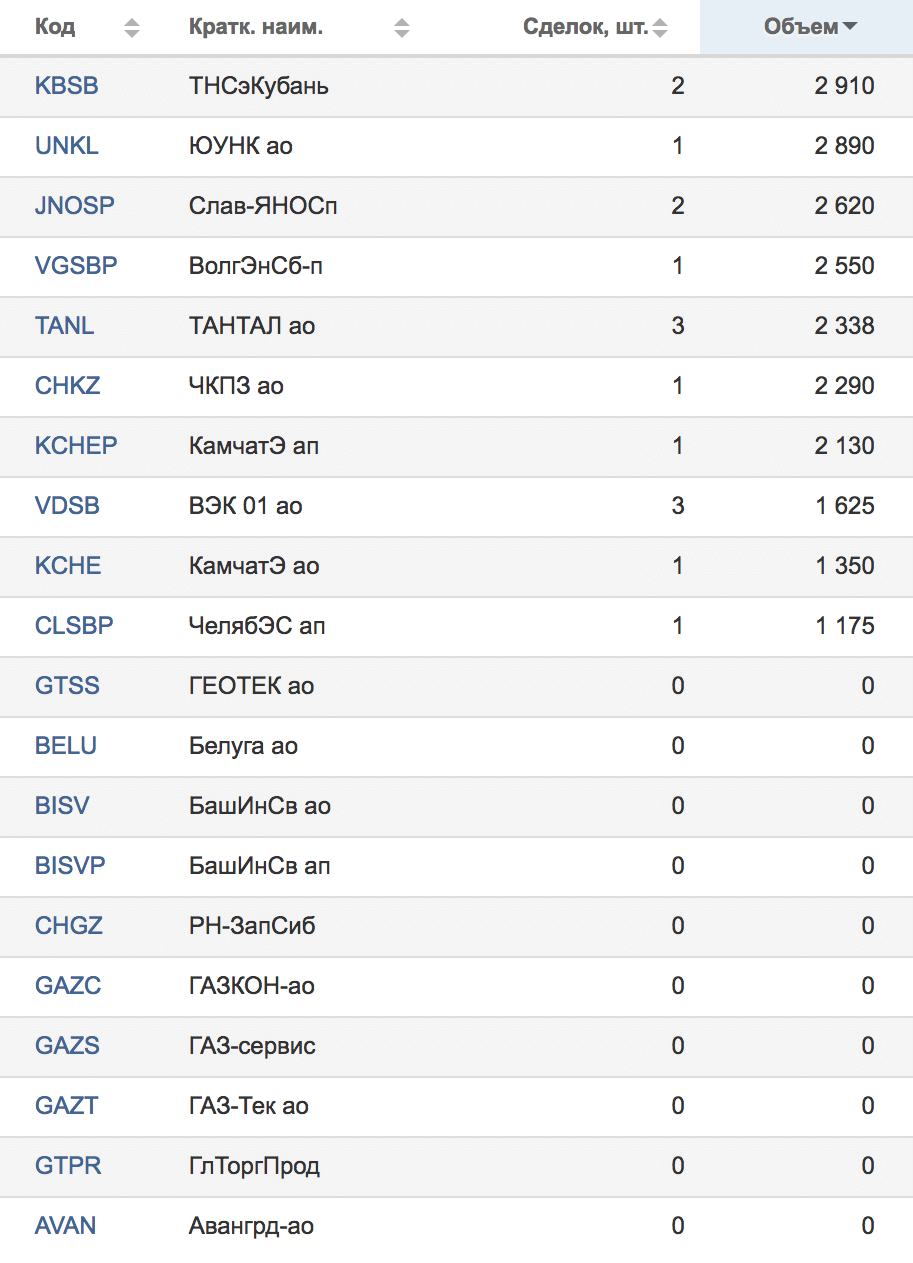
Task: Sort table by the Код column arrows
Action: pos(132,28)
